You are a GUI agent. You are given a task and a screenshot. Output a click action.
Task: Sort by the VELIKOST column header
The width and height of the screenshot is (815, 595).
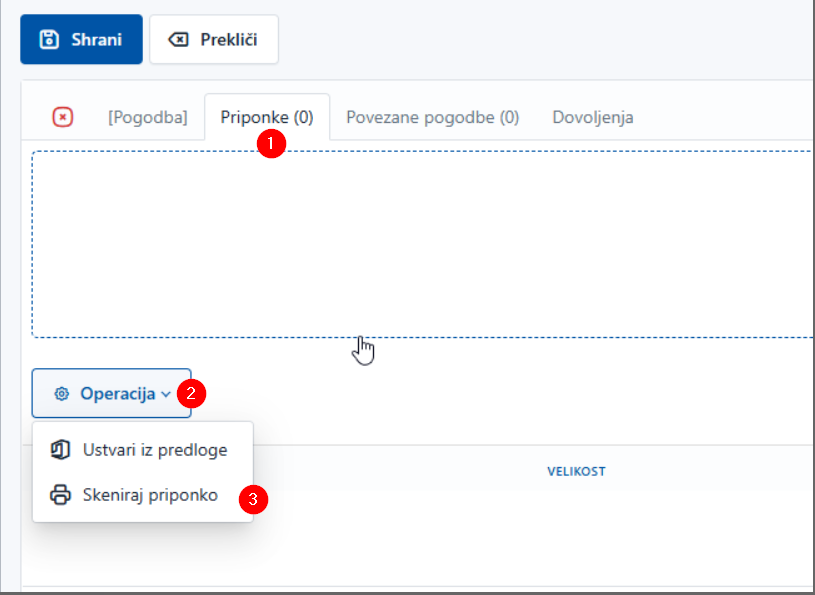click(576, 471)
